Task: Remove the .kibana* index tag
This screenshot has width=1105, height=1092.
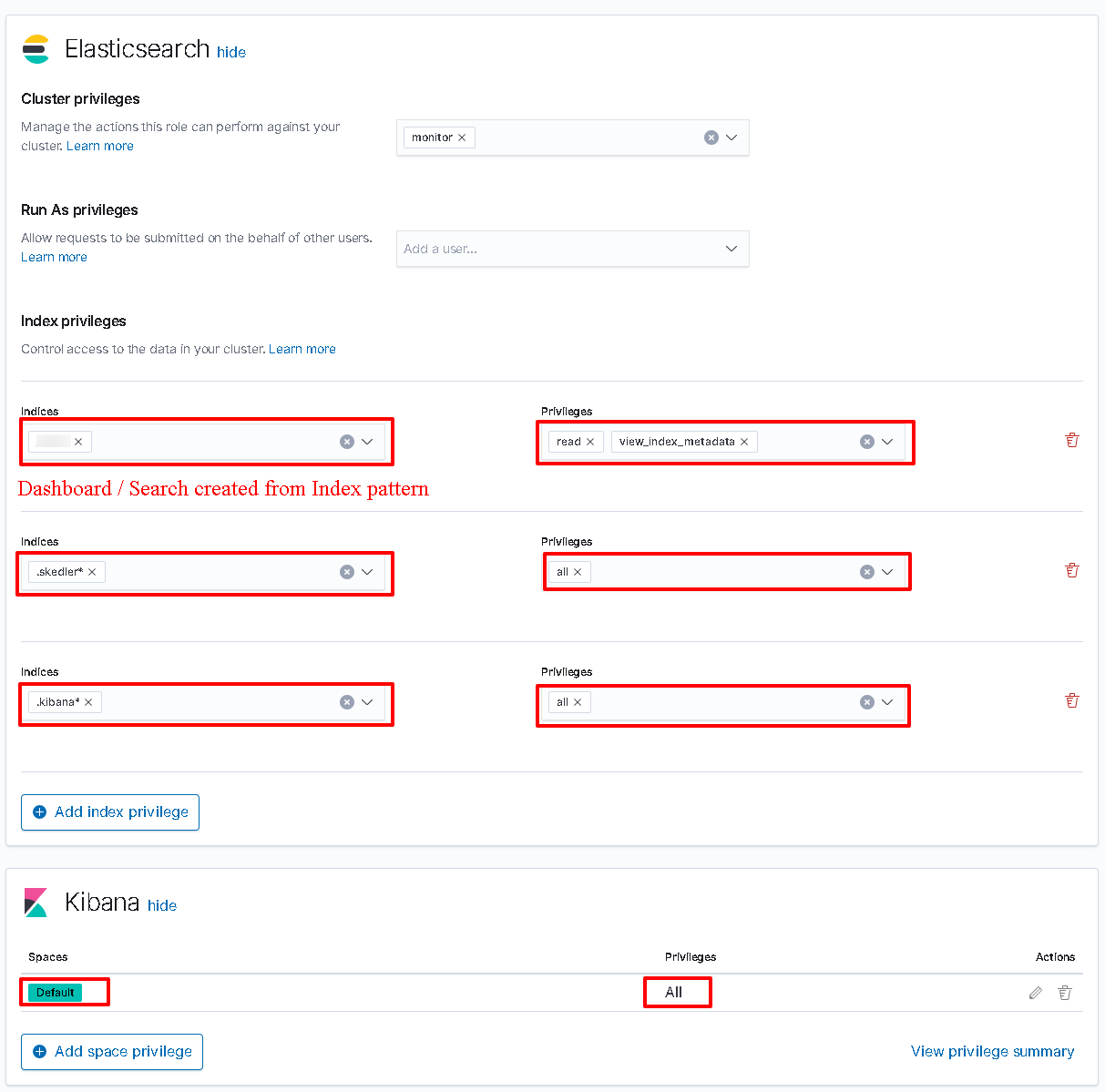Action: click(88, 702)
